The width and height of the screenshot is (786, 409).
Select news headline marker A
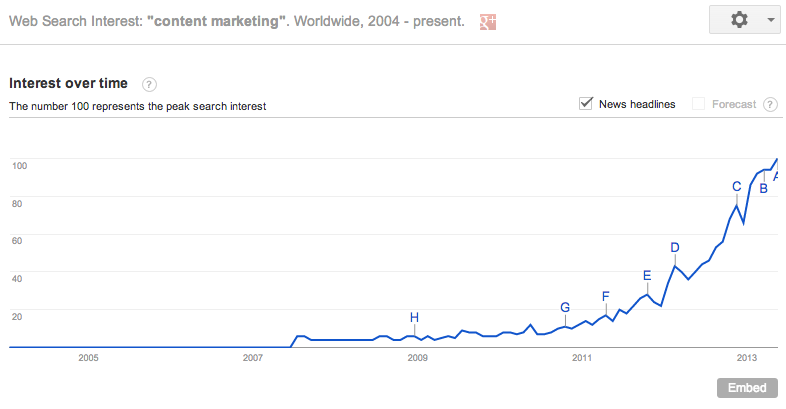click(775, 176)
